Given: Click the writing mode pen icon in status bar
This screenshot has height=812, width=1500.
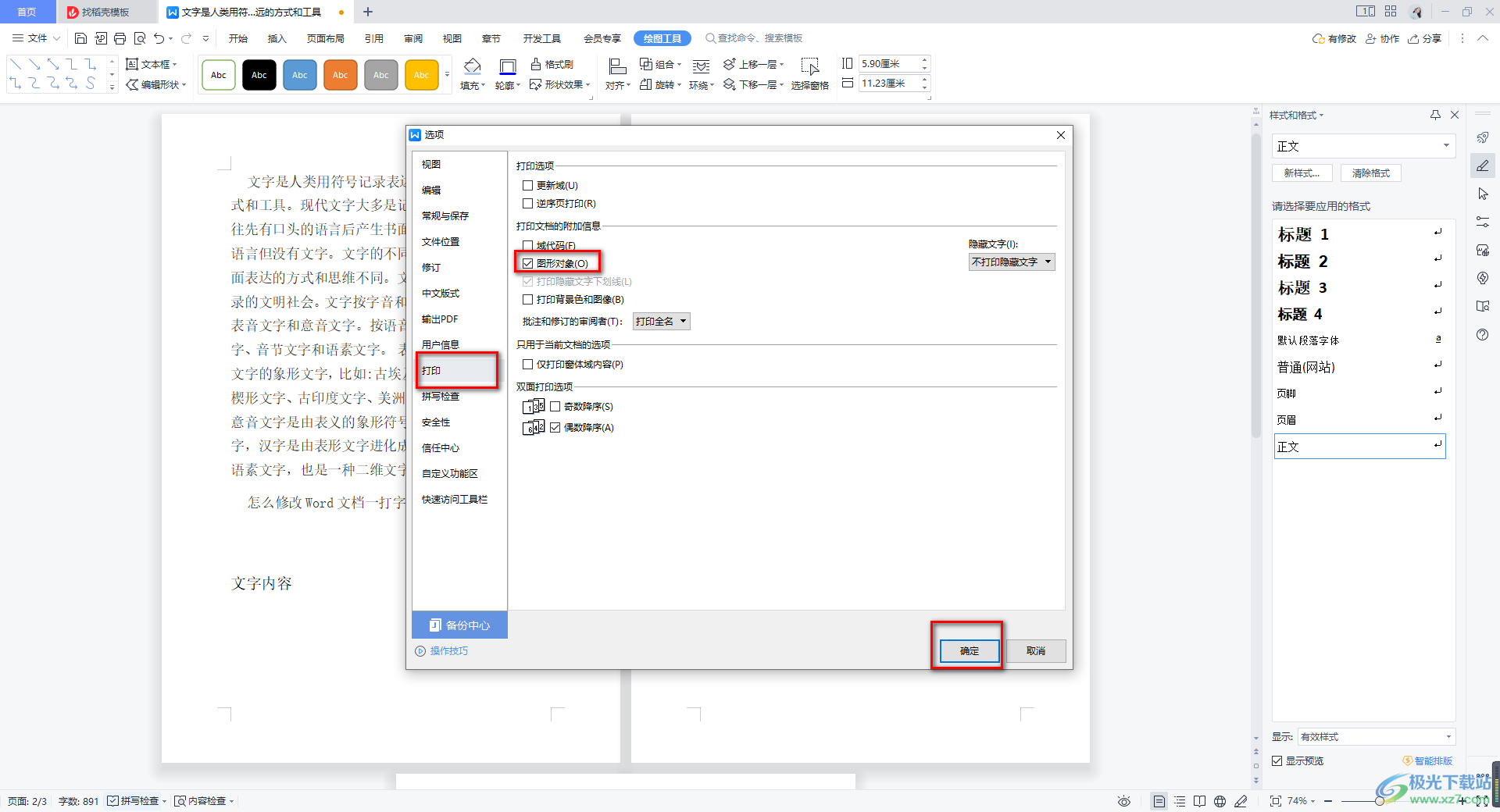Looking at the screenshot, I should [1241, 801].
